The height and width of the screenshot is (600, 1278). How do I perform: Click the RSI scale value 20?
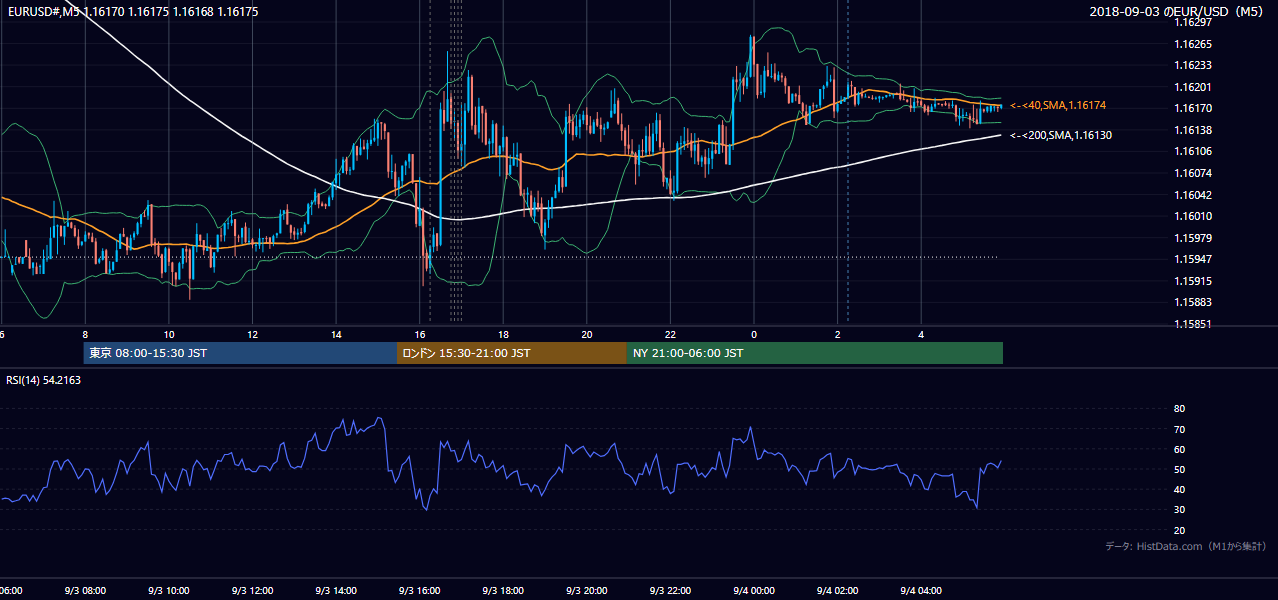(1179, 530)
